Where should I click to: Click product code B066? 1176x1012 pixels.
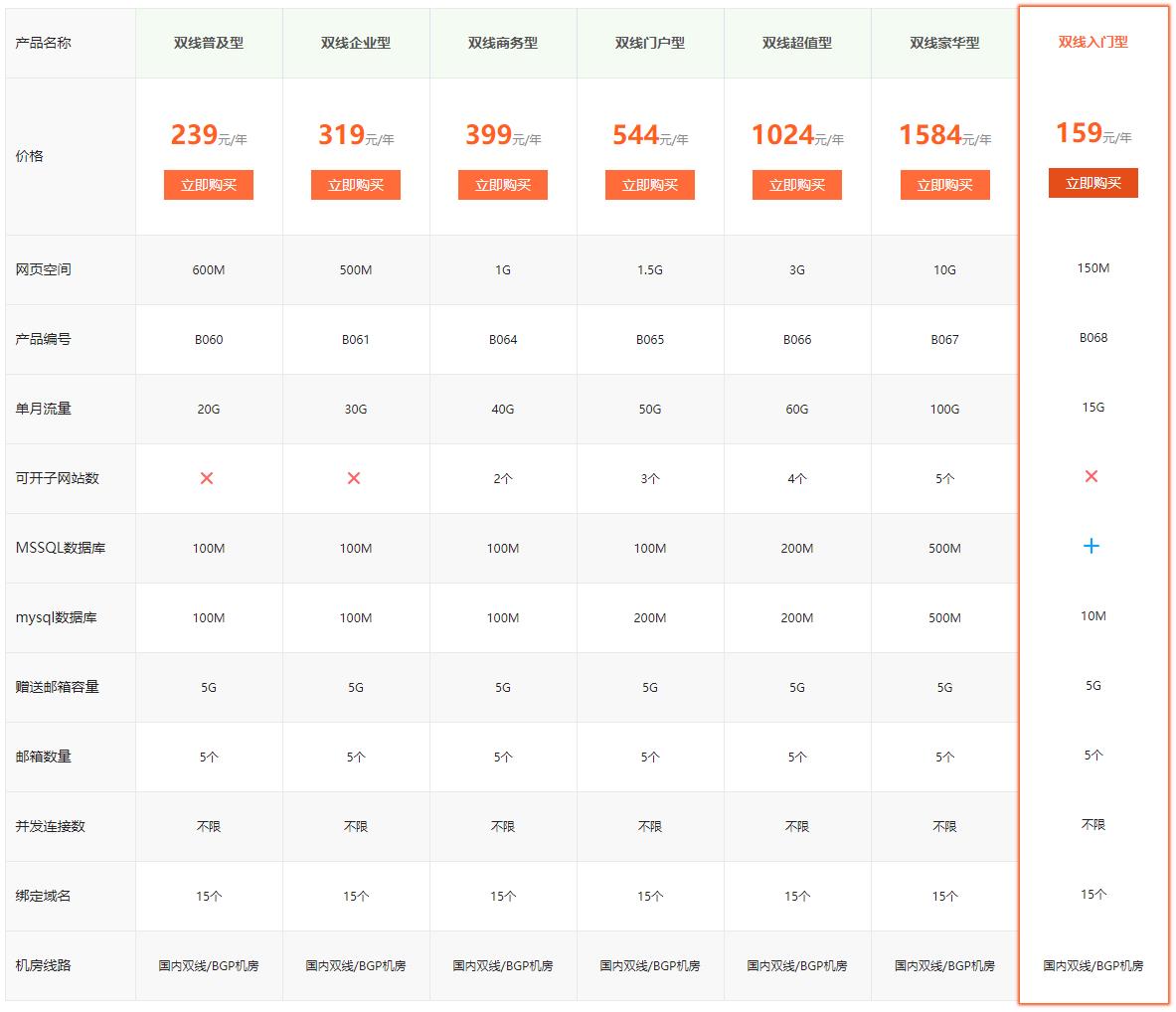click(x=796, y=340)
